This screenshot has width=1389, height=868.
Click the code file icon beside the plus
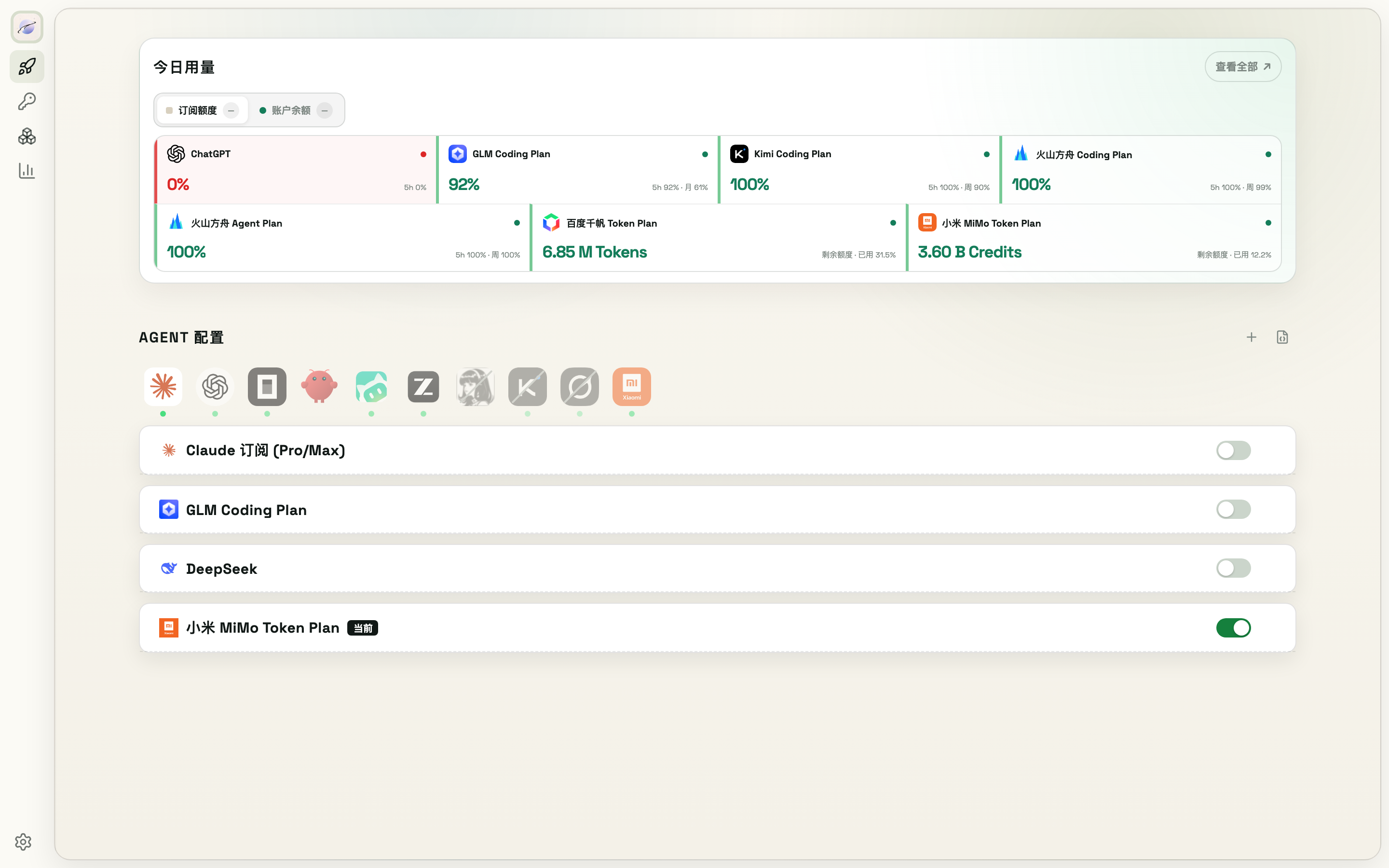click(1282, 337)
